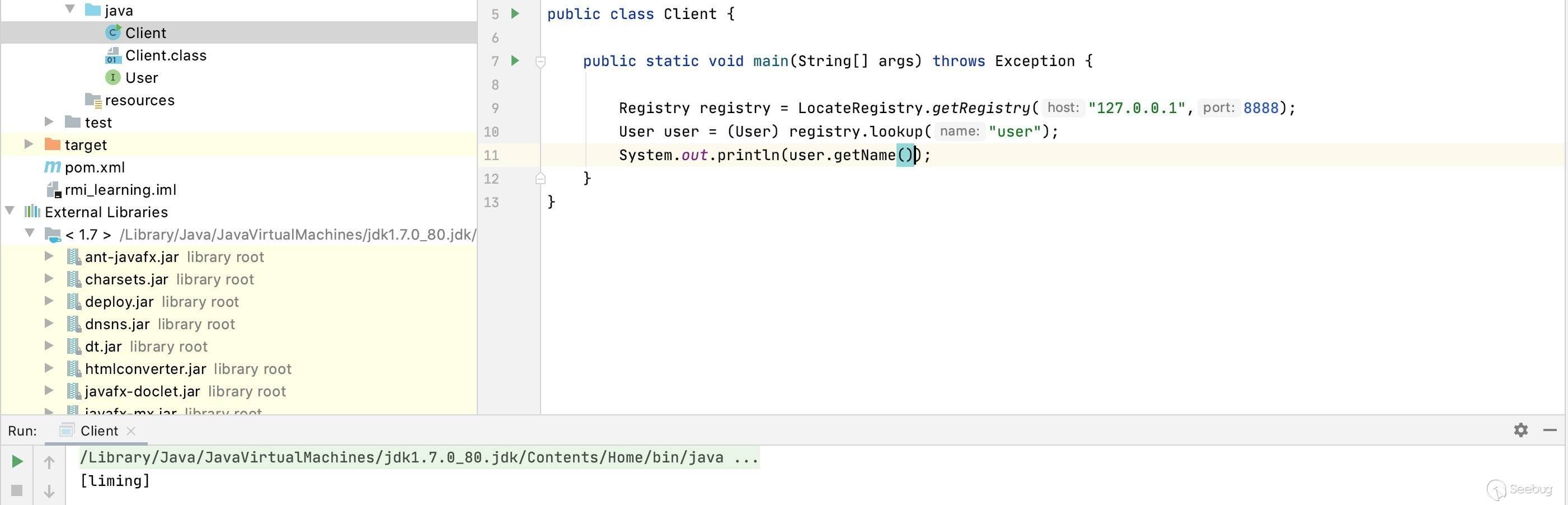Open Run panel settings gear
Image resolution: width=1568 pixels, height=505 pixels.
[1520, 430]
